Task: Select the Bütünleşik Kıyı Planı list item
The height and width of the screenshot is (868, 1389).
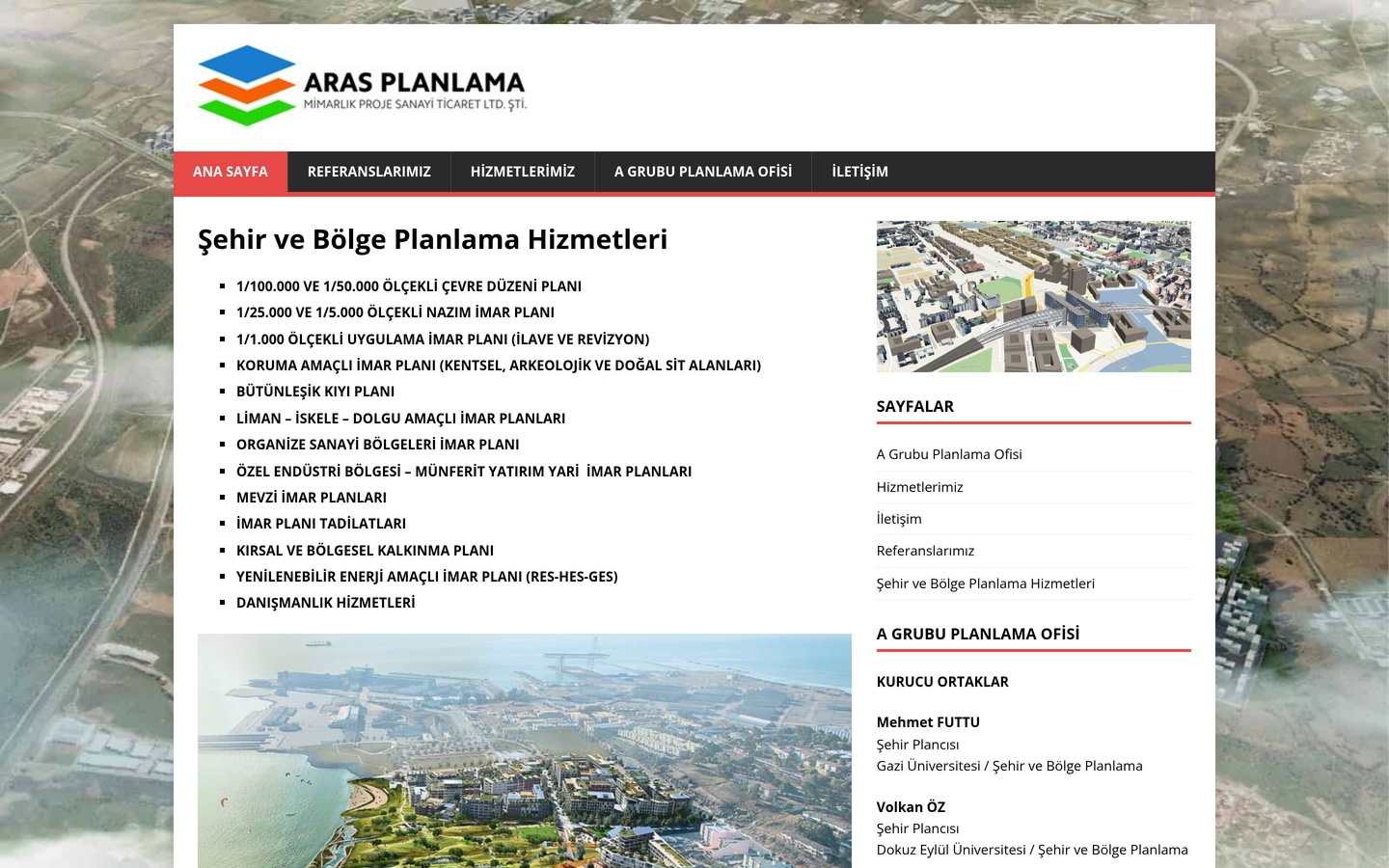Action: point(315,392)
